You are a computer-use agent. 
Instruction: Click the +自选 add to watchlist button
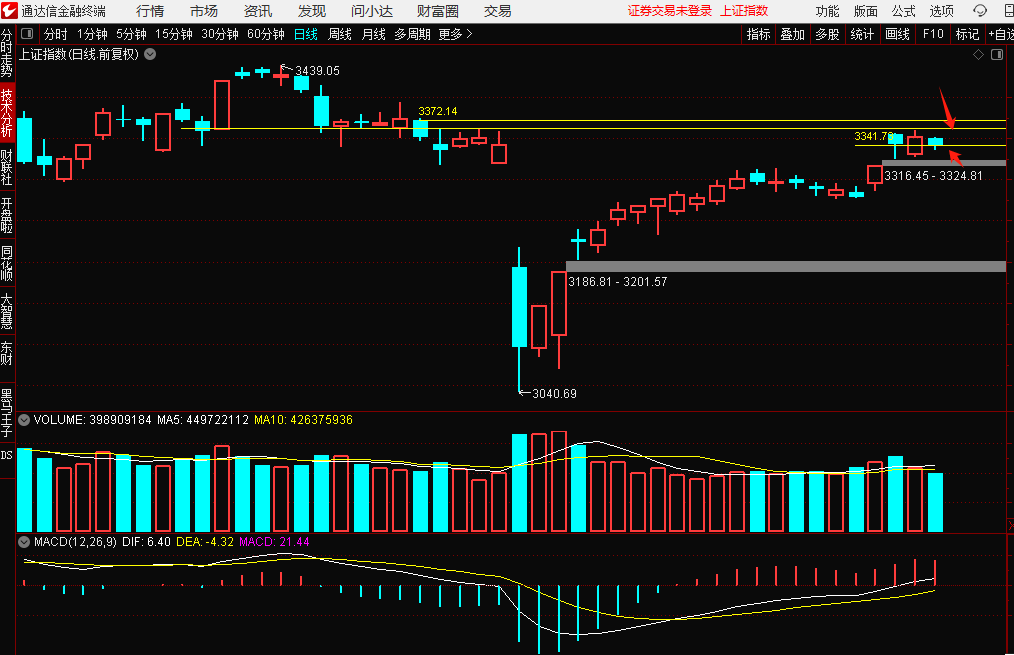point(1001,34)
